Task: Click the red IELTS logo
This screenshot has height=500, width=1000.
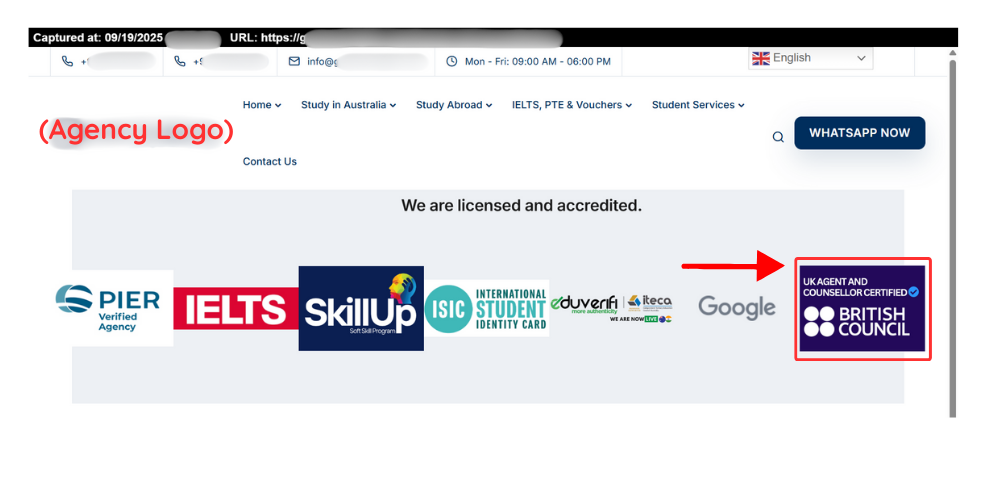Action: [236, 308]
